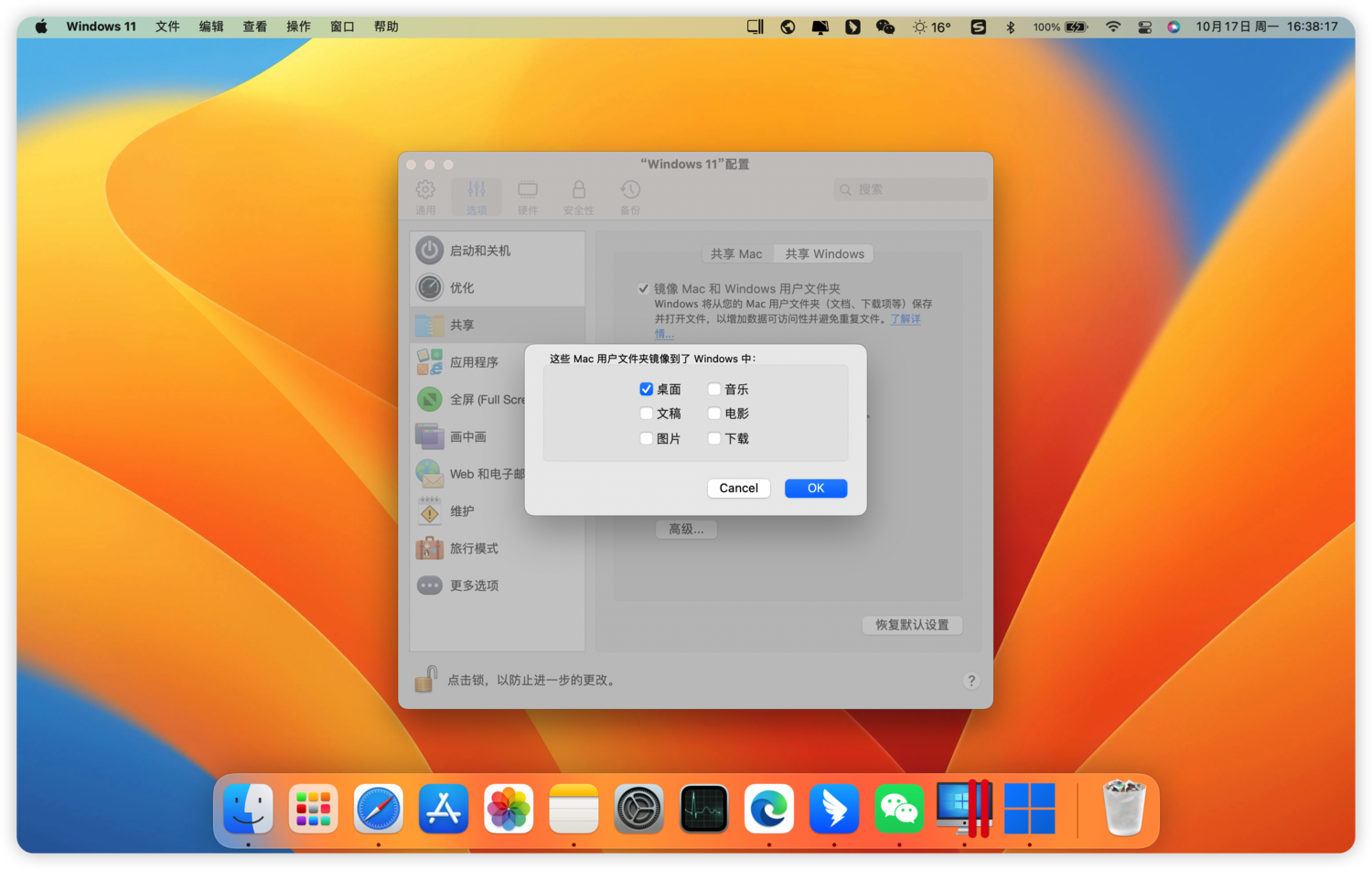This screenshot has height=870, width=1372.
Task: Select 启动和关机 in the sidebar
Action: click(498, 251)
